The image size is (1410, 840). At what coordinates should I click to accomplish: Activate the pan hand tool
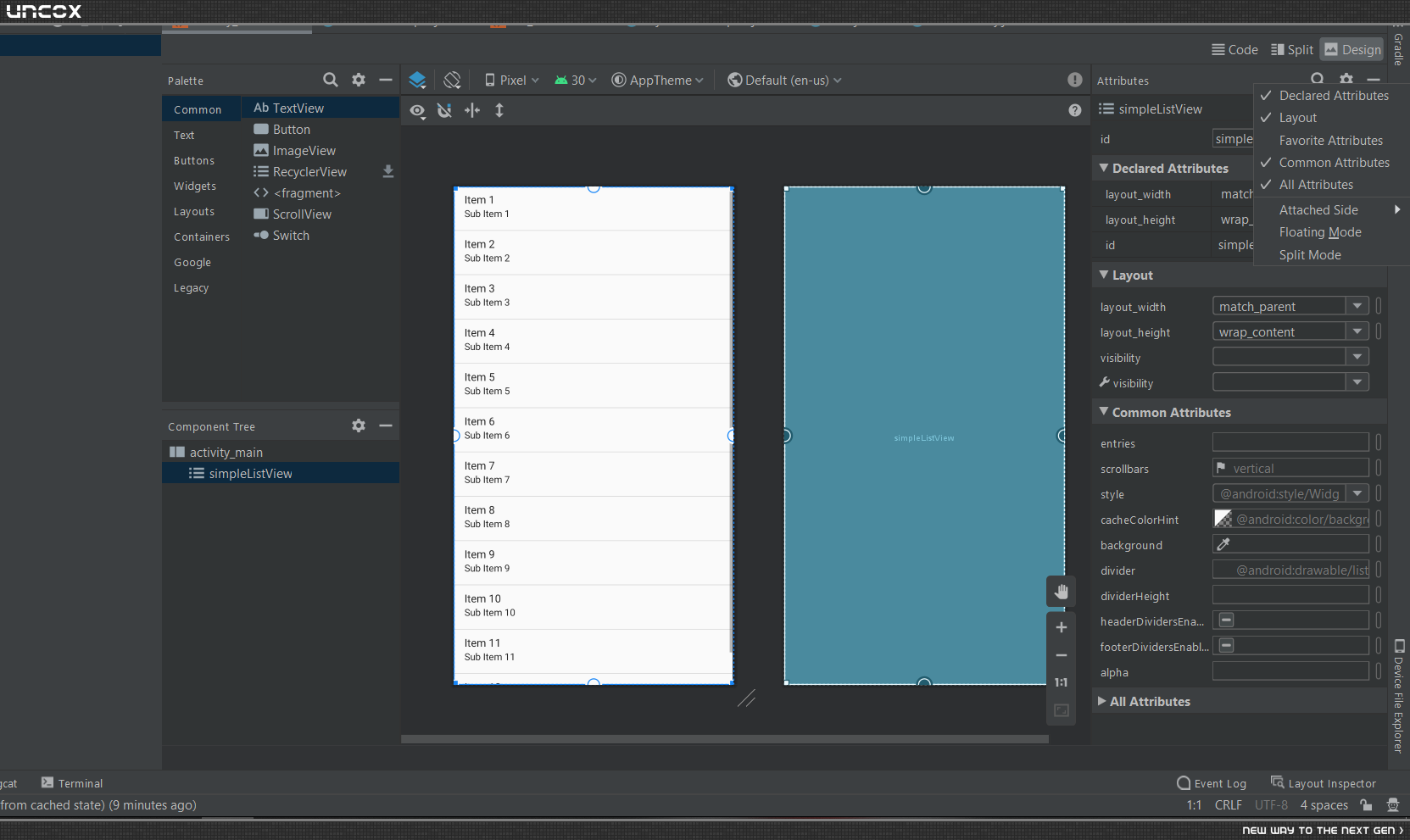pos(1062,592)
